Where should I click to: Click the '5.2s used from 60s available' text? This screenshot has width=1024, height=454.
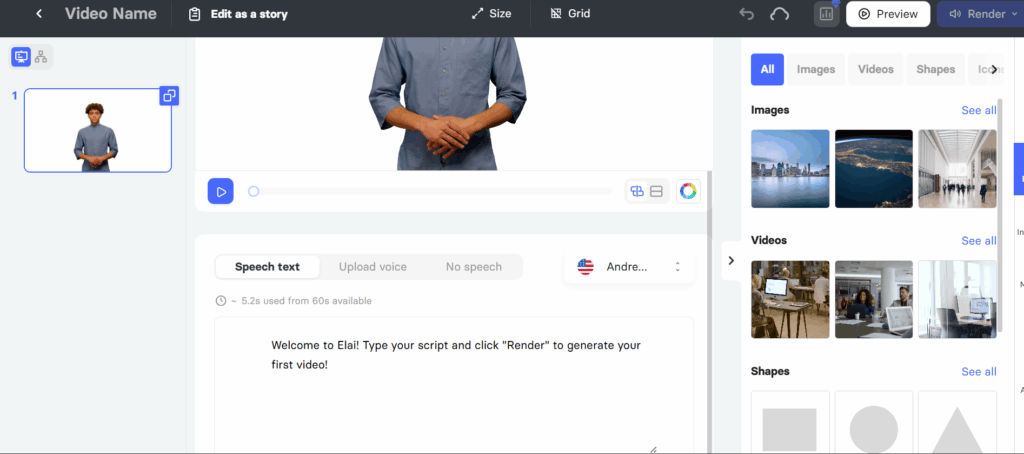click(306, 301)
